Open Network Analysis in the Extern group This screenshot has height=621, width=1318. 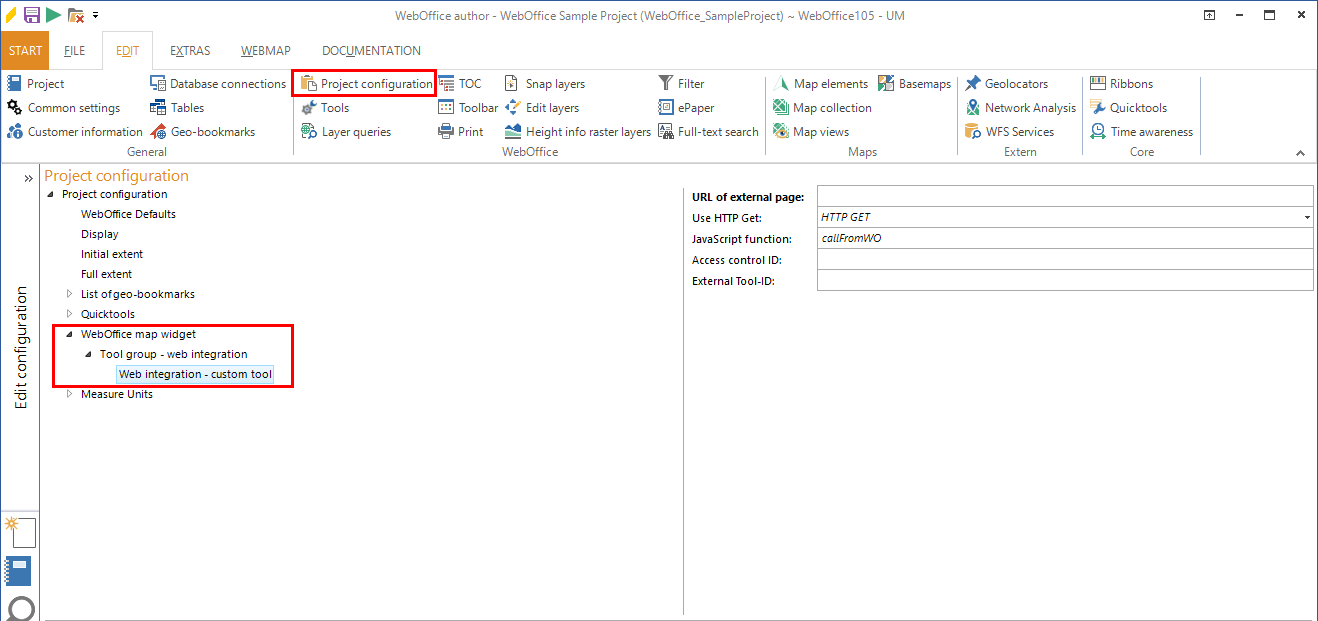1020,107
